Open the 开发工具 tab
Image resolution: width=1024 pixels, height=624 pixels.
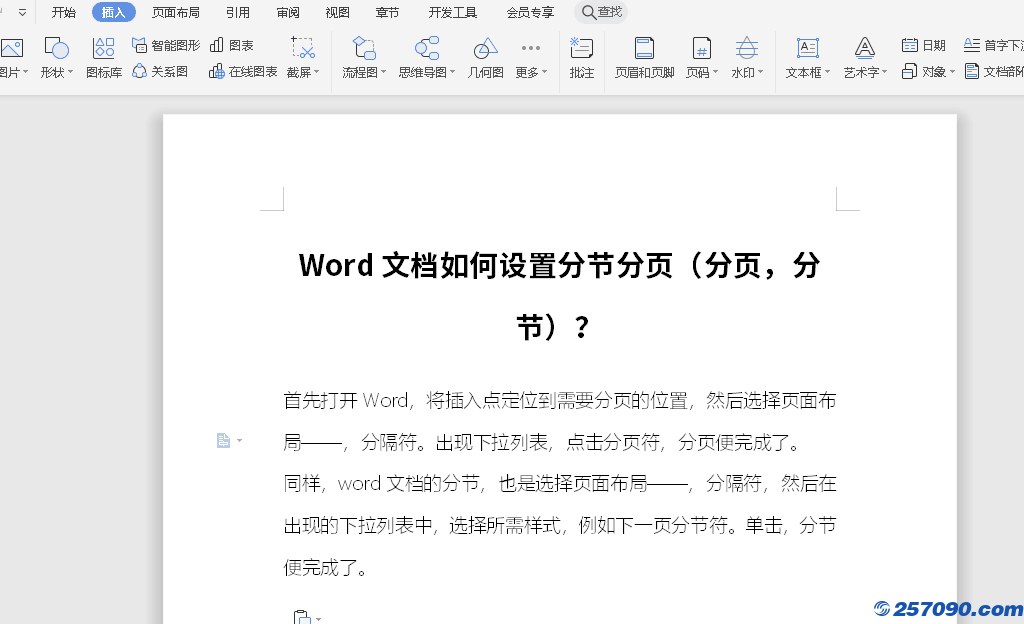453,12
